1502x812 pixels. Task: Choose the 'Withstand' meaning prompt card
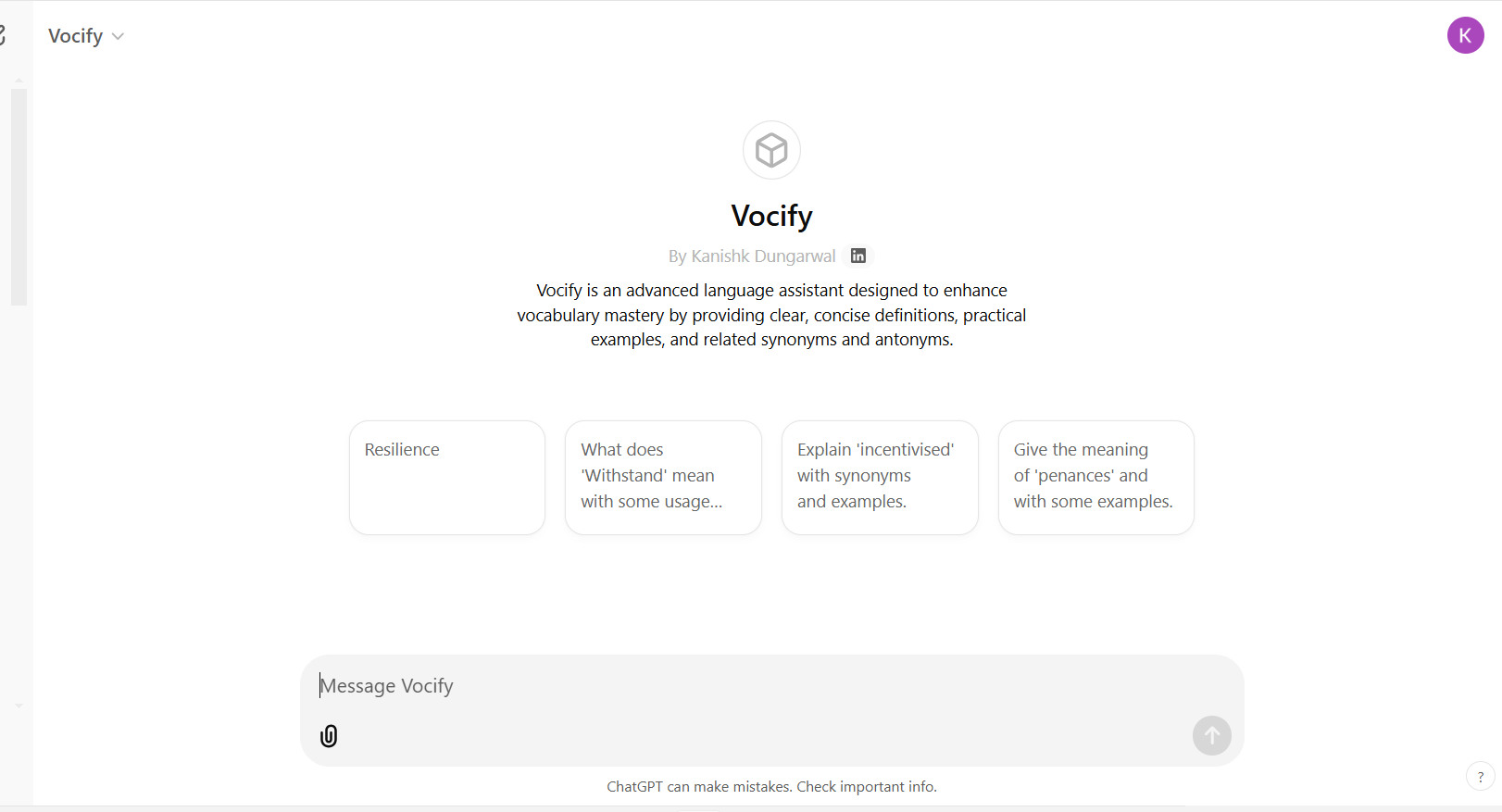point(663,477)
